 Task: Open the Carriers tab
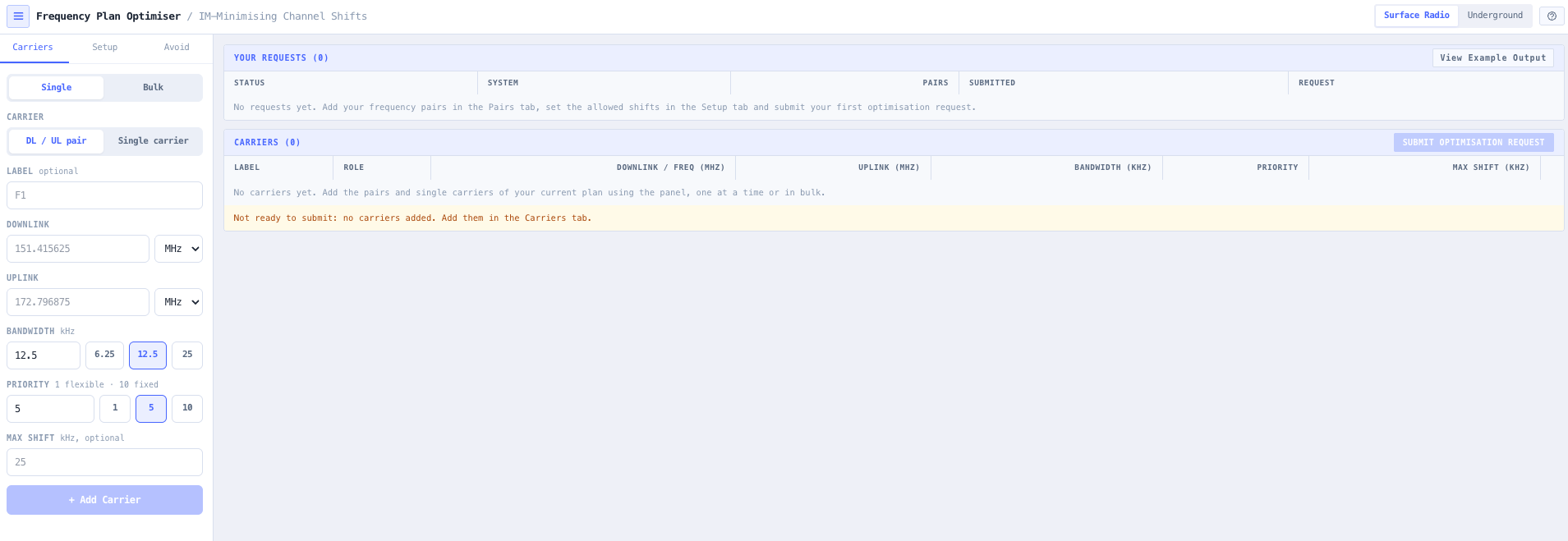(x=33, y=48)
